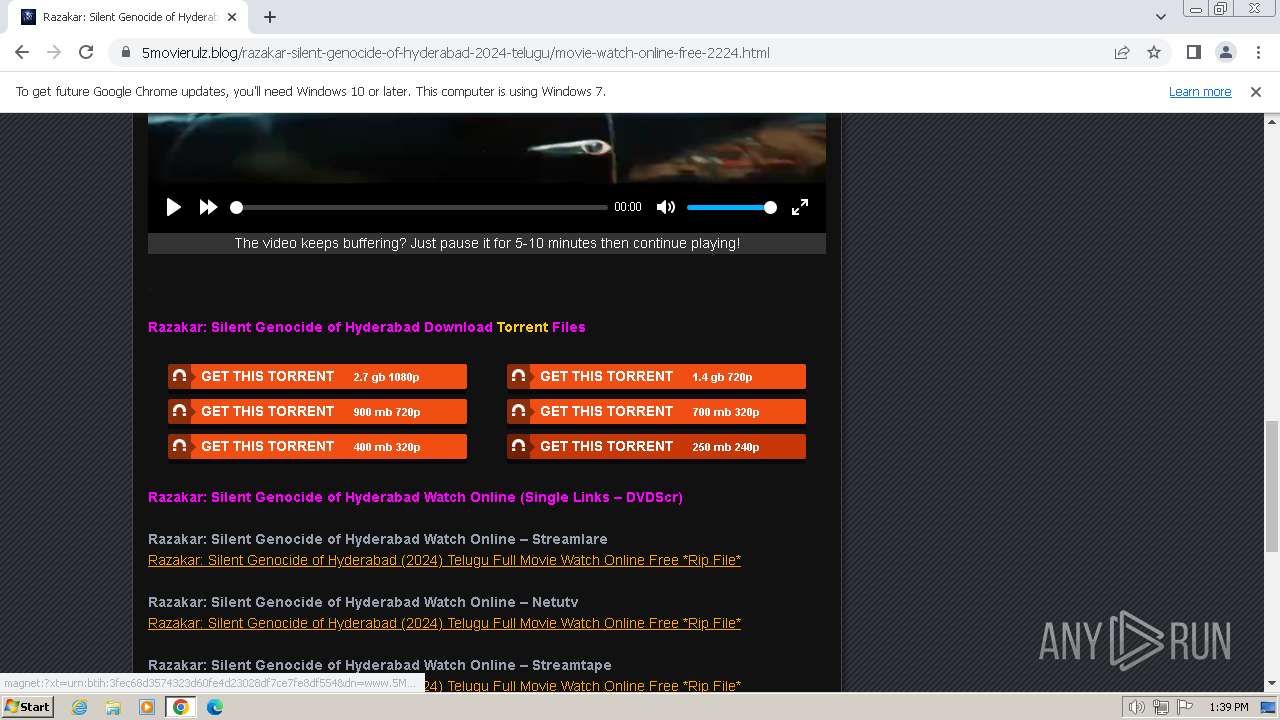Select the Razakar: Silent Genocide tab
The height and width of the screenshot is (720, 1280).
pyautogui.click(x=130, y=17)
